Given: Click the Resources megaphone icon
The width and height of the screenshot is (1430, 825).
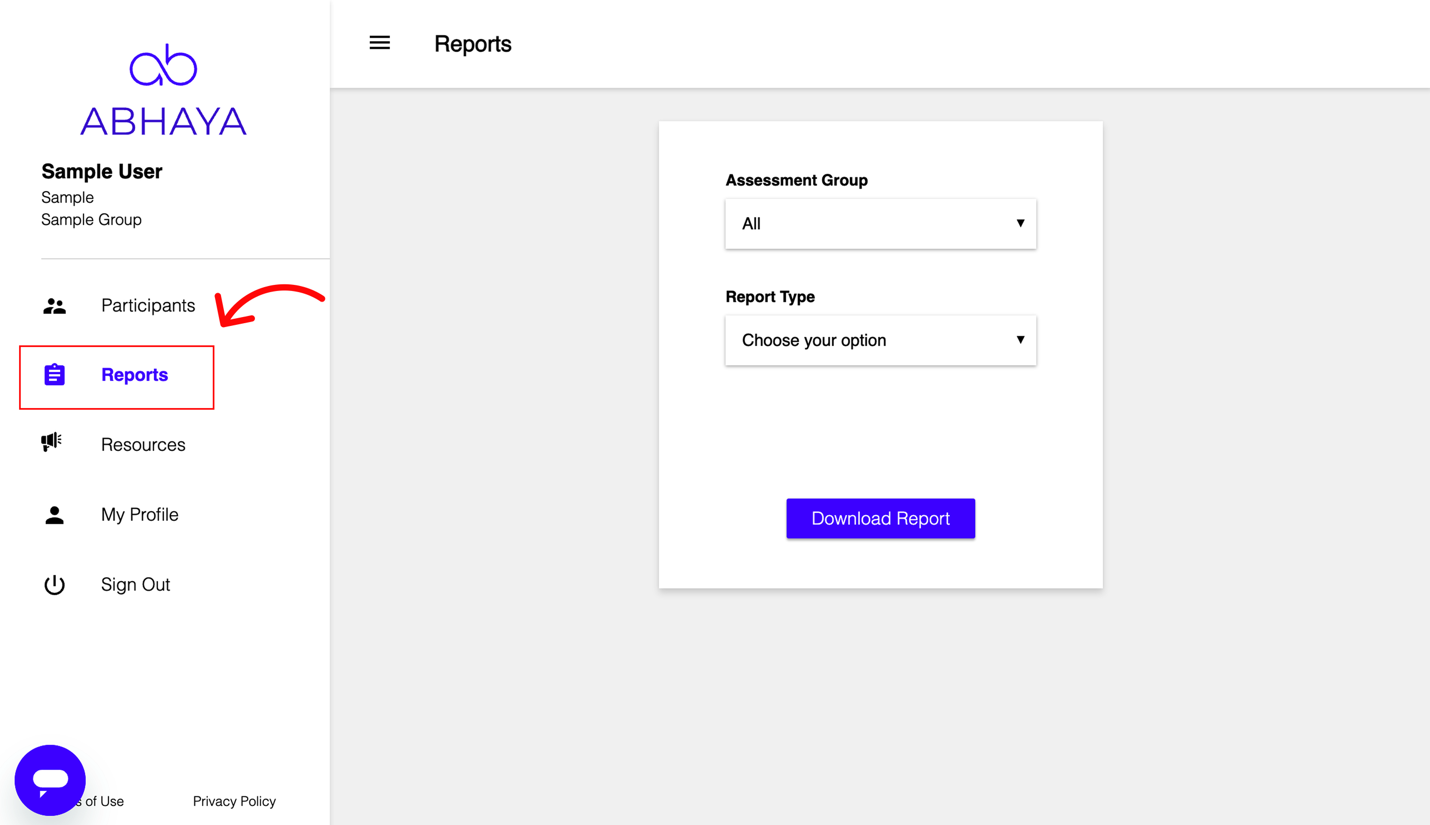Looking at the screenshot, I should [52, 442].
